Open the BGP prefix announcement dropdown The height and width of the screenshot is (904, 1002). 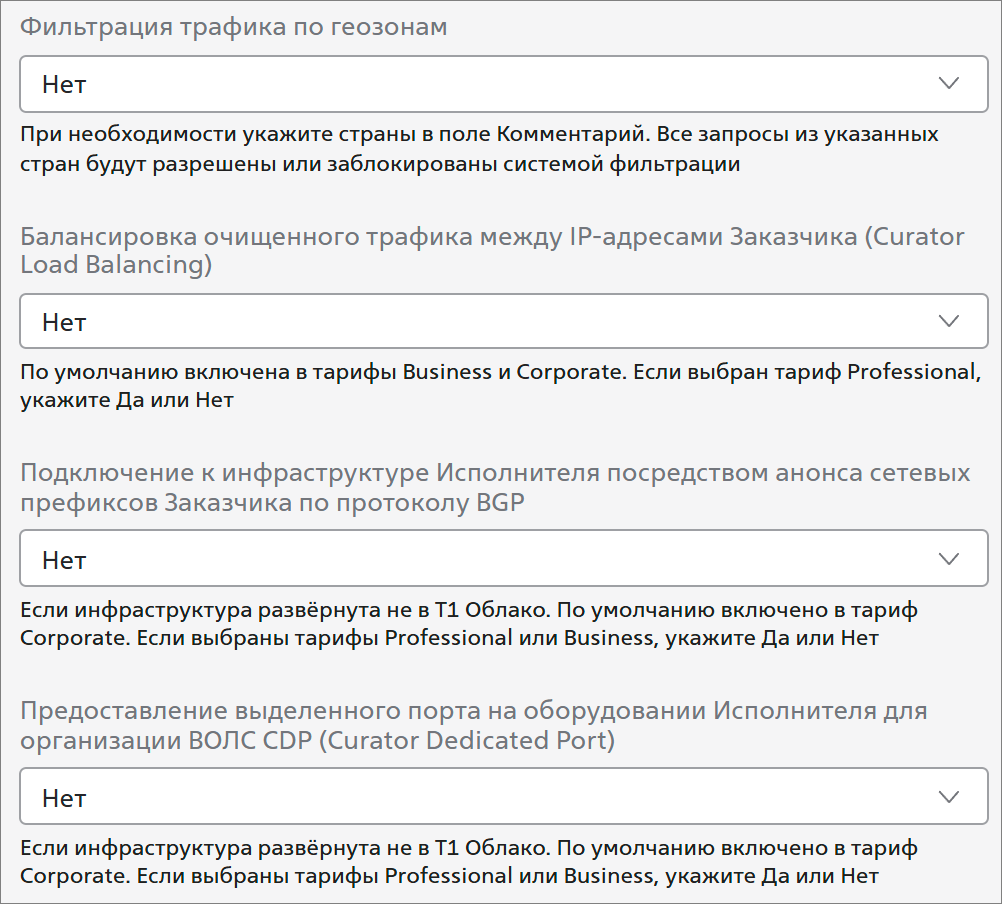tap(504, 558)
